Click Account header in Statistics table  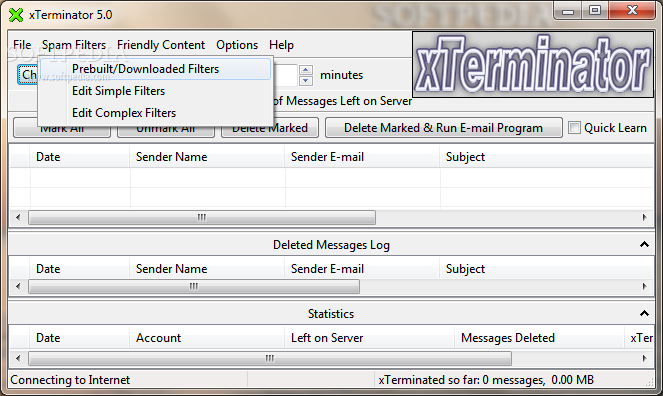[207, 338]
